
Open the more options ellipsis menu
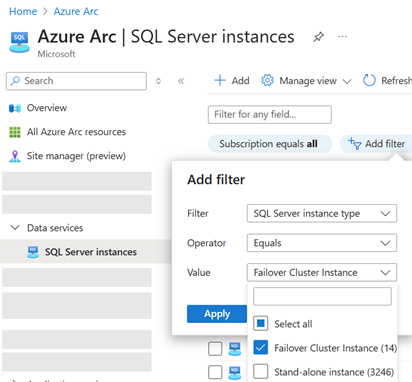342,37
